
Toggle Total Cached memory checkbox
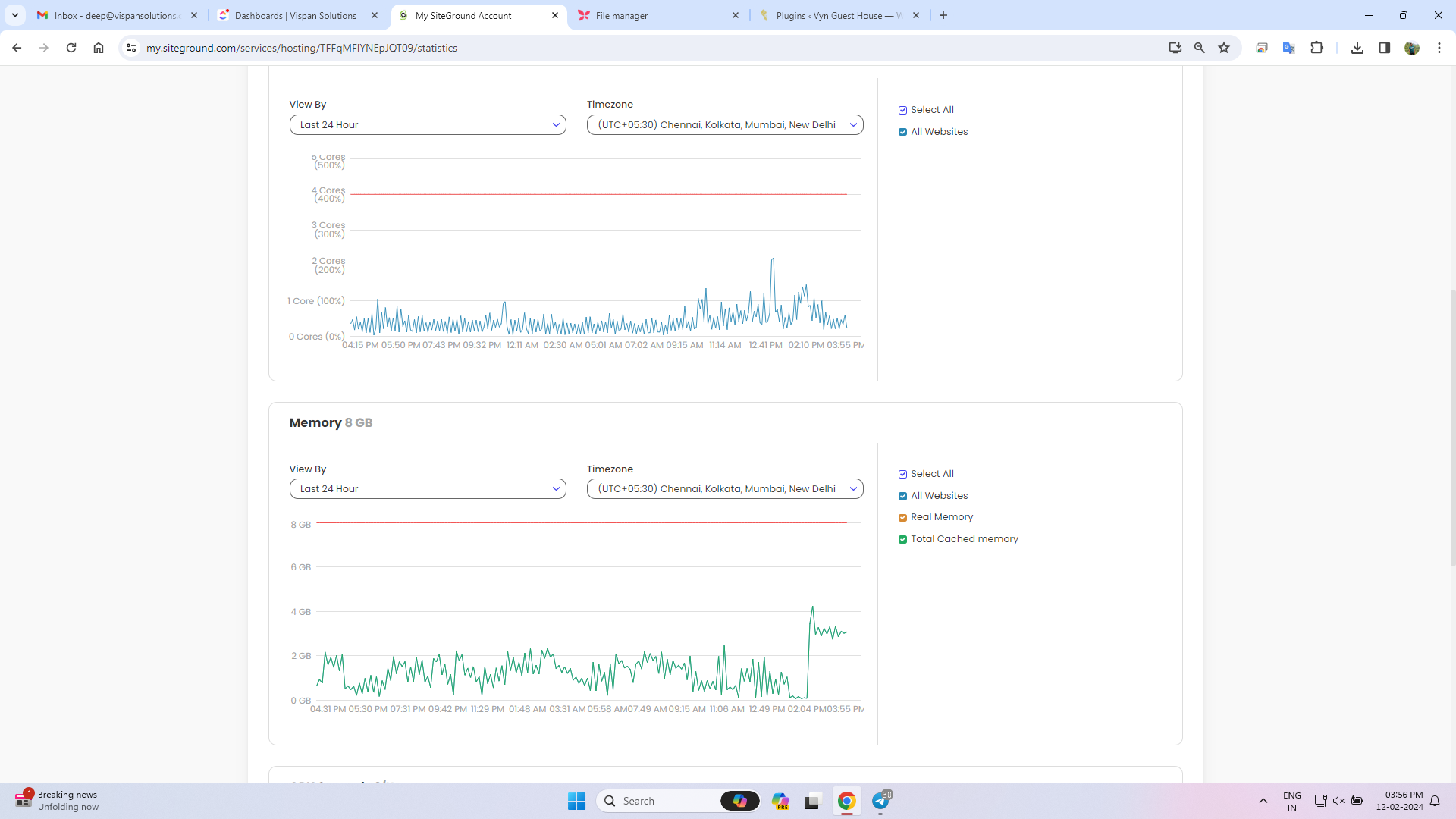(x=902, y=540)
